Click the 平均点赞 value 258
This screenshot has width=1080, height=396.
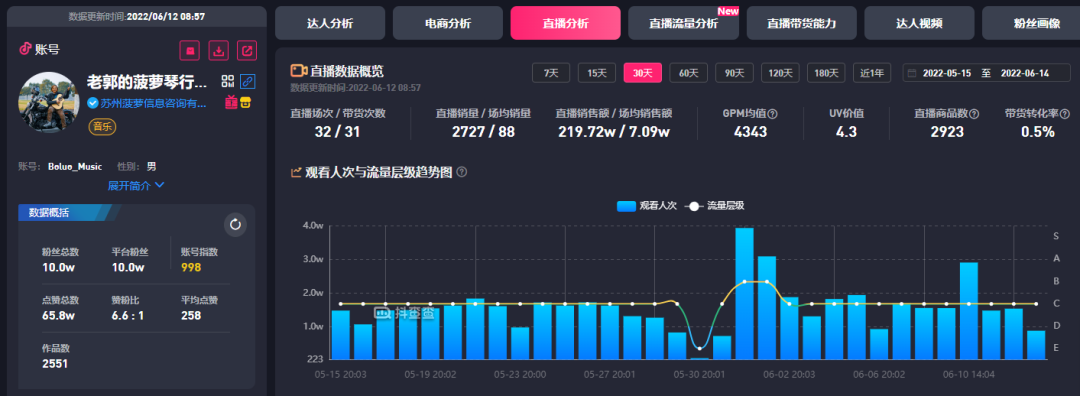(x=190, y=315)
